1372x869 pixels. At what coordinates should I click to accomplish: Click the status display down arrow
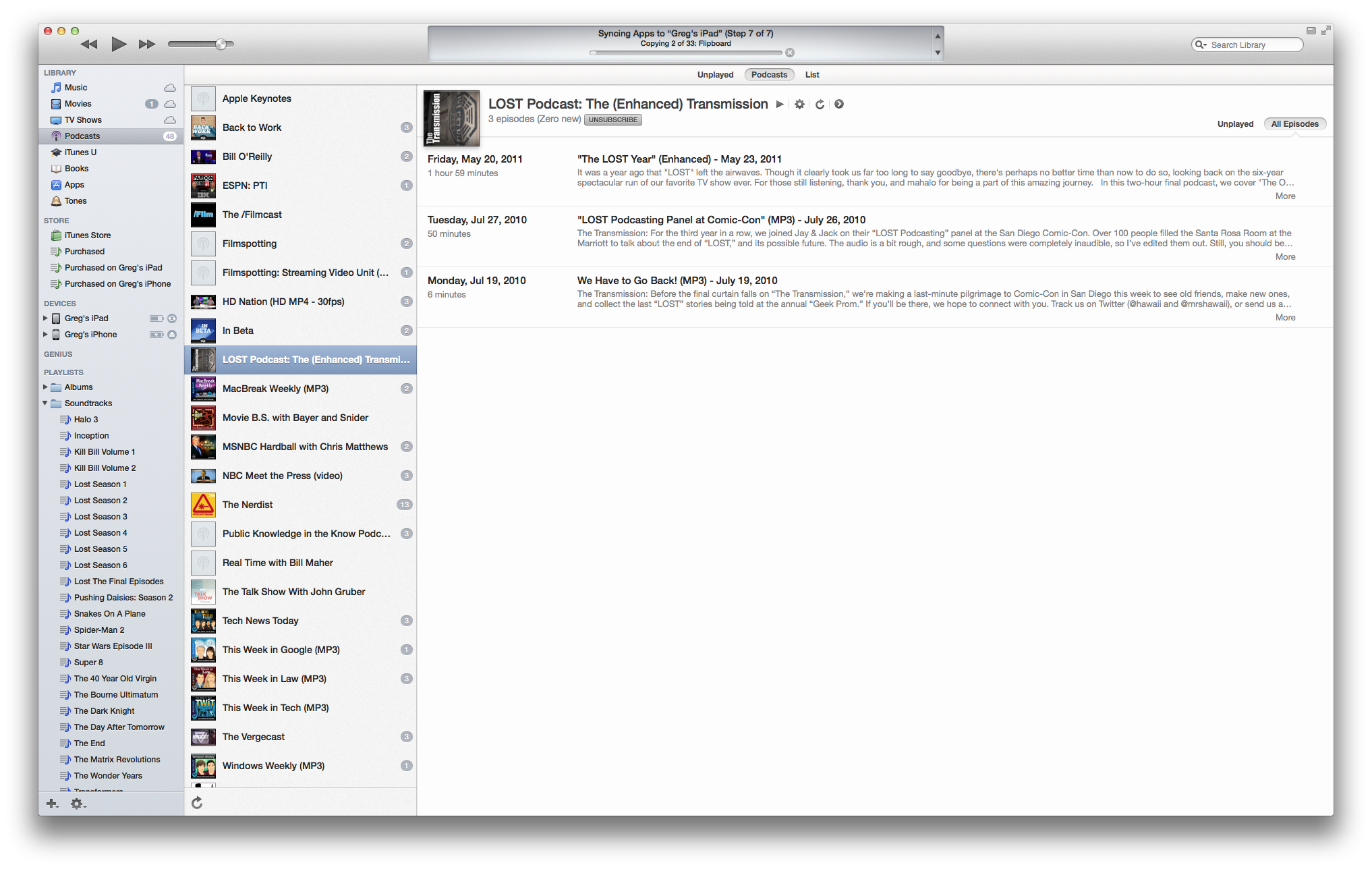point(938,53)
